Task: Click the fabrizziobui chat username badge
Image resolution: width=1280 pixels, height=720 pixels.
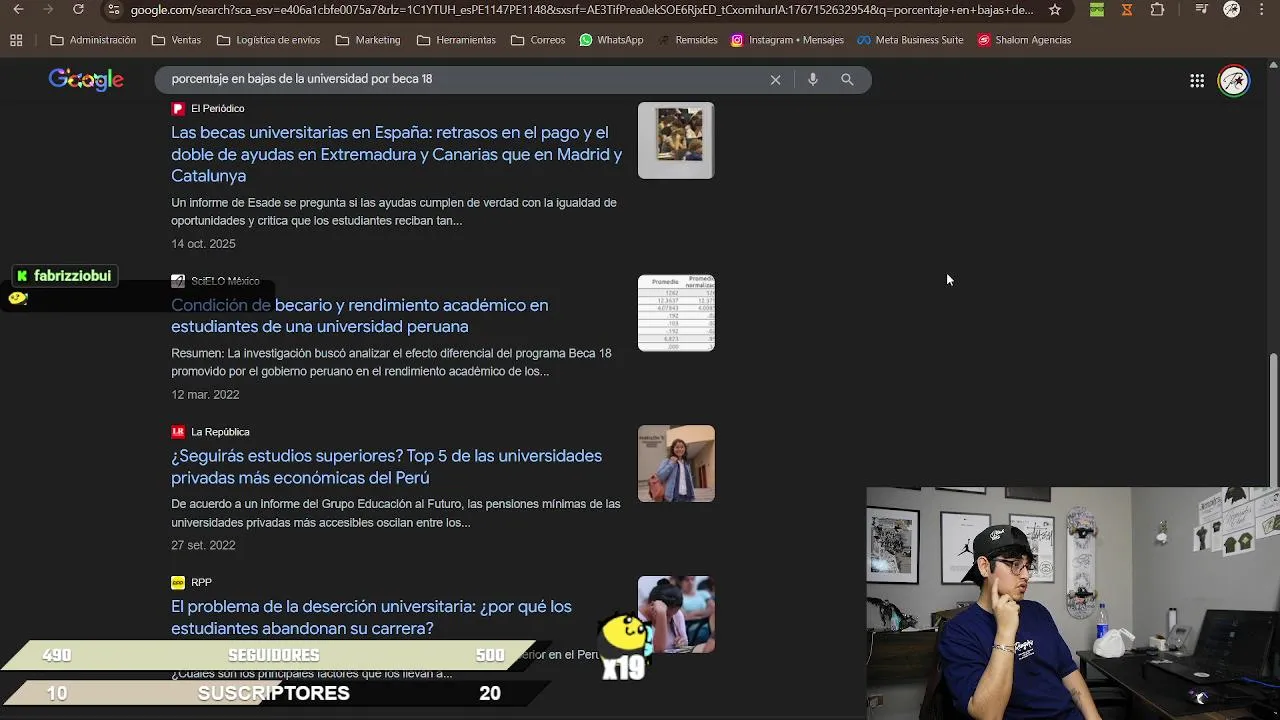Action: [x=64, y=276]
